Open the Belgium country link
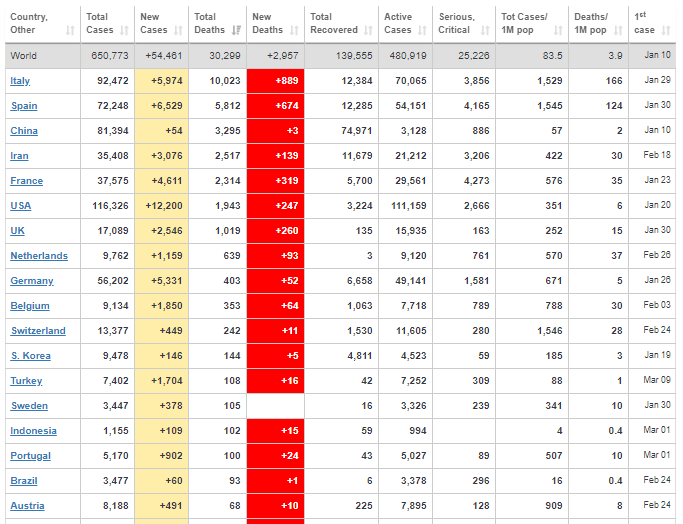The height and width of the screenshot is (524, 683). tap(30, 306)
